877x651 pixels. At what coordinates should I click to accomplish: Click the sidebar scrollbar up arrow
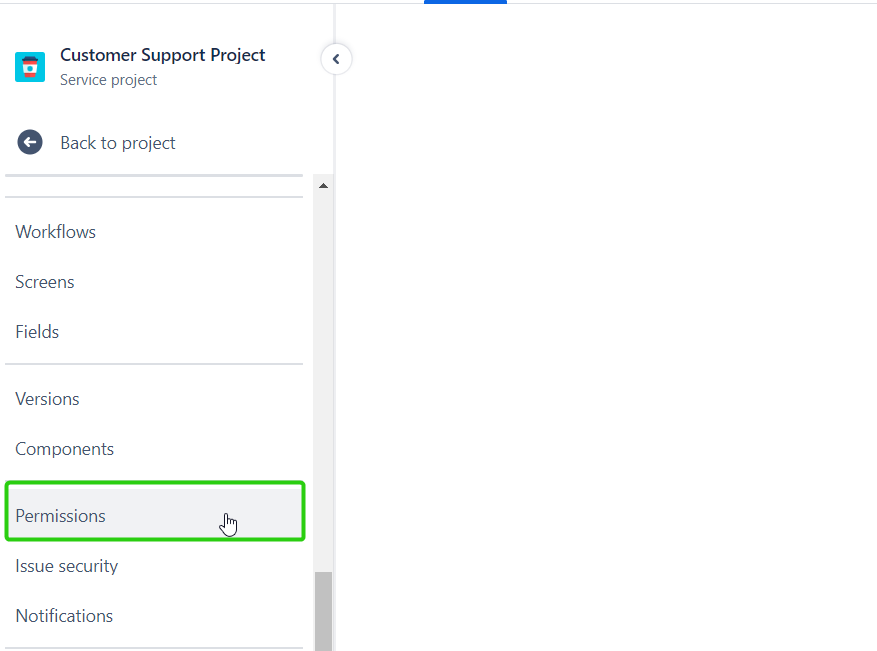[323, 185]
